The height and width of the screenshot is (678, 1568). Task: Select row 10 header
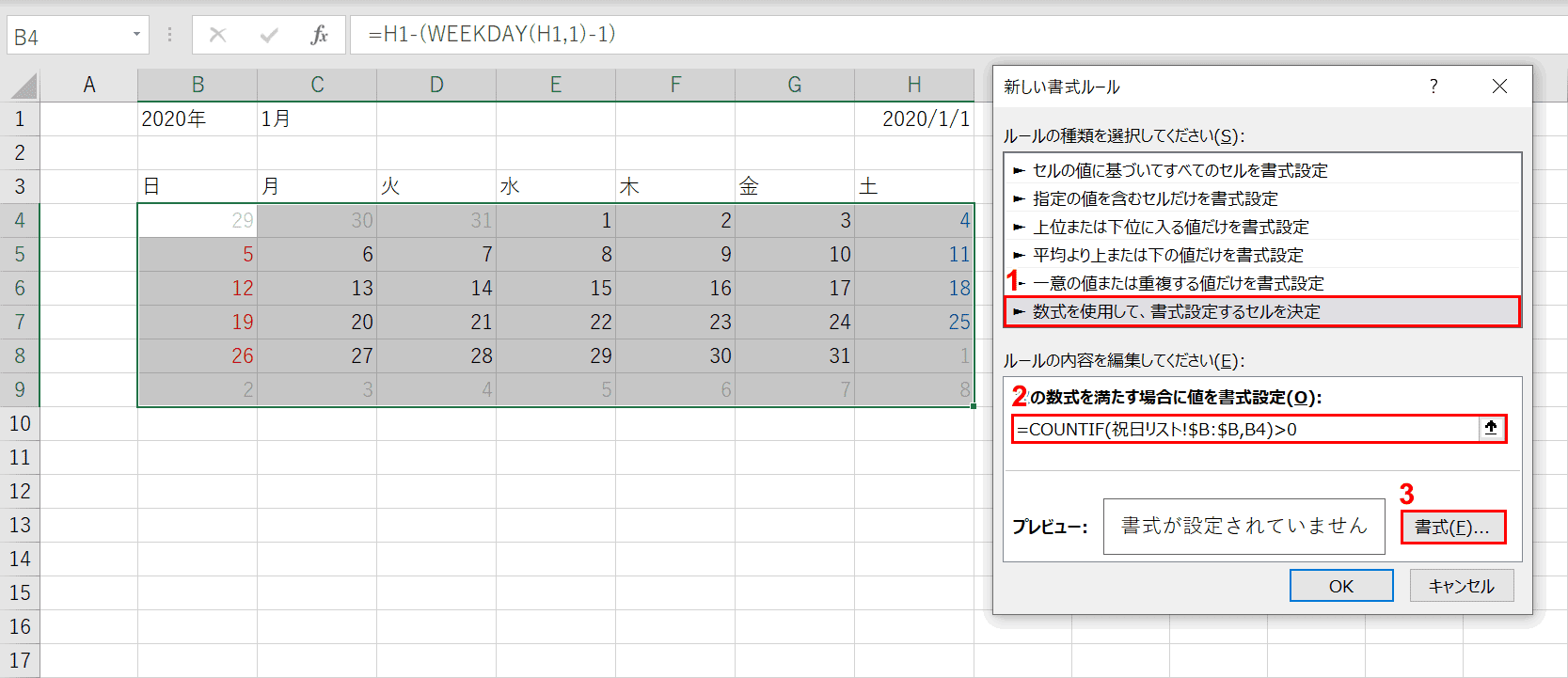point(20,424)
